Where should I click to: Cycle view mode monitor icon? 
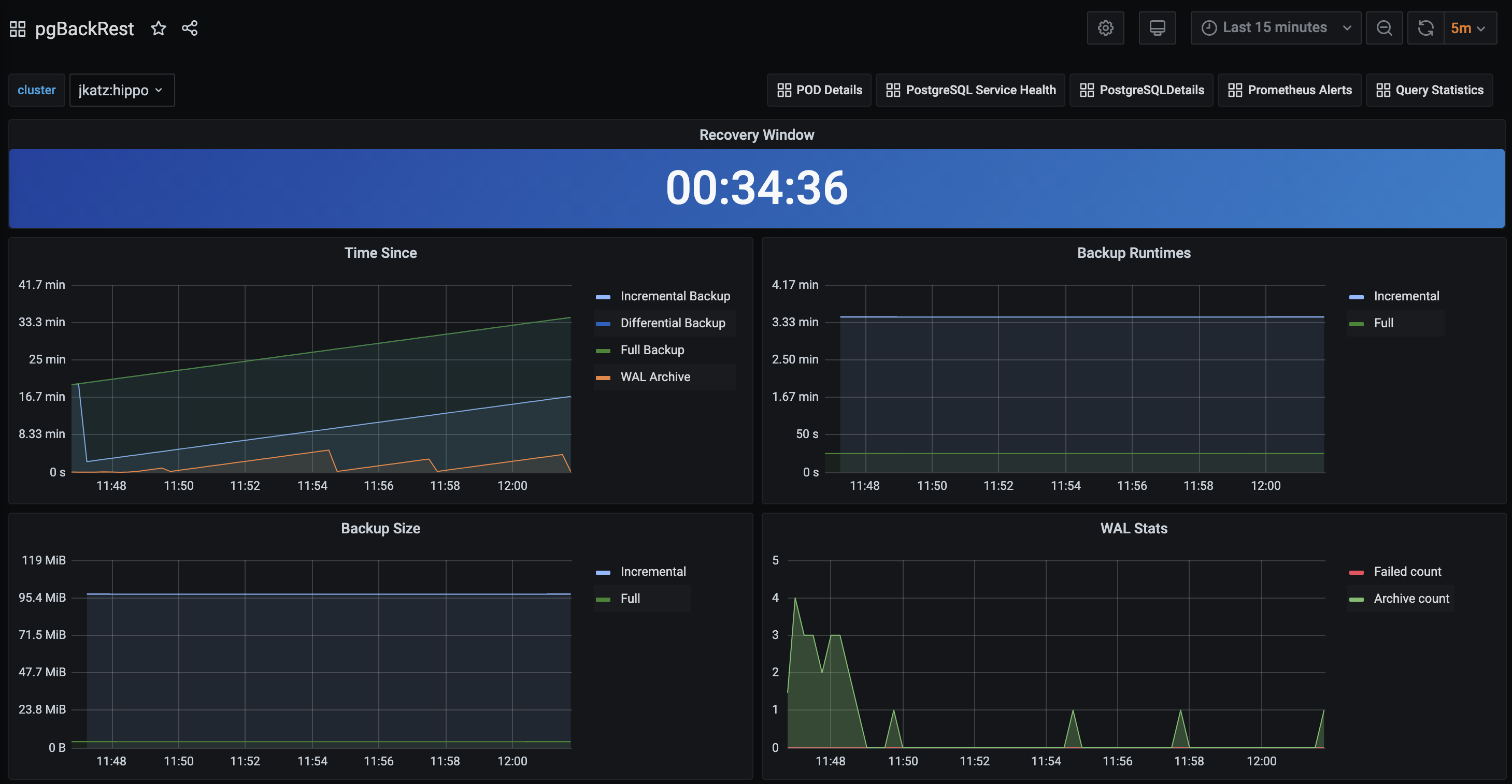[1157, 28]
